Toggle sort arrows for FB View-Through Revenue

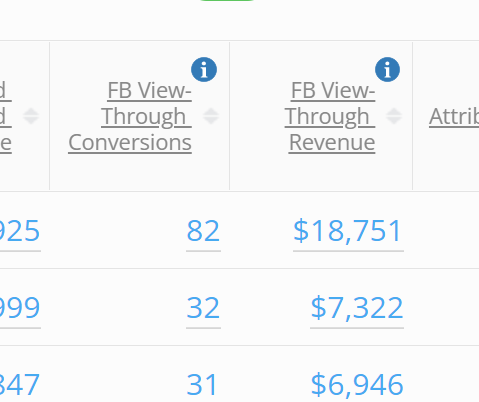(x=394, y=116)
